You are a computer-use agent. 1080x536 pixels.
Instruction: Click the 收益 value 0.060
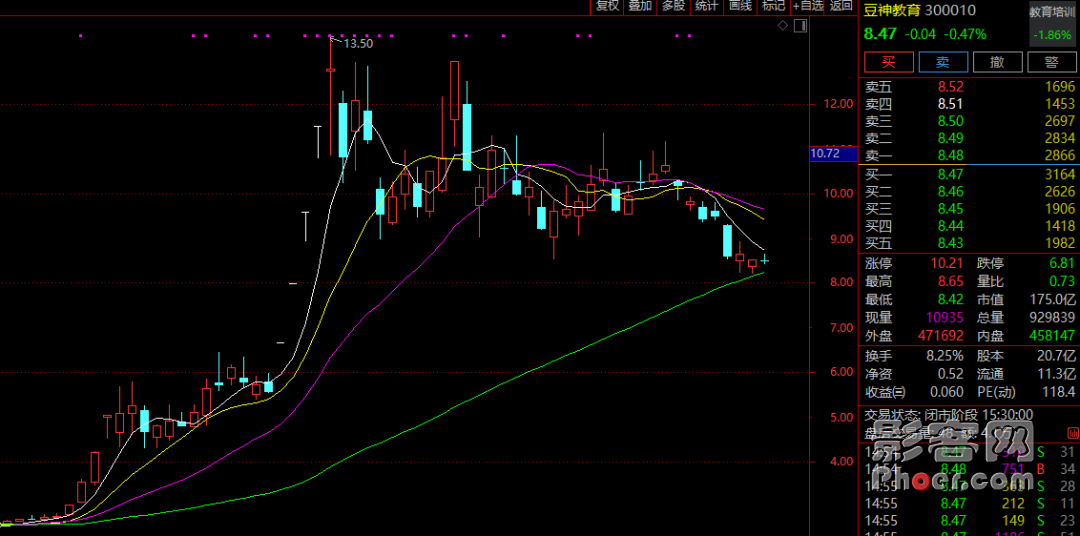[947, 392]
